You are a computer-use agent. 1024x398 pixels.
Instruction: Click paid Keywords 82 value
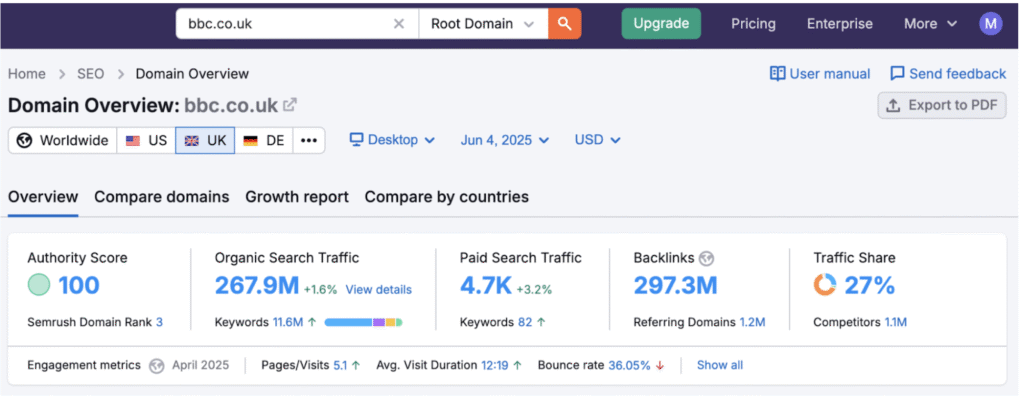point(525,322)
